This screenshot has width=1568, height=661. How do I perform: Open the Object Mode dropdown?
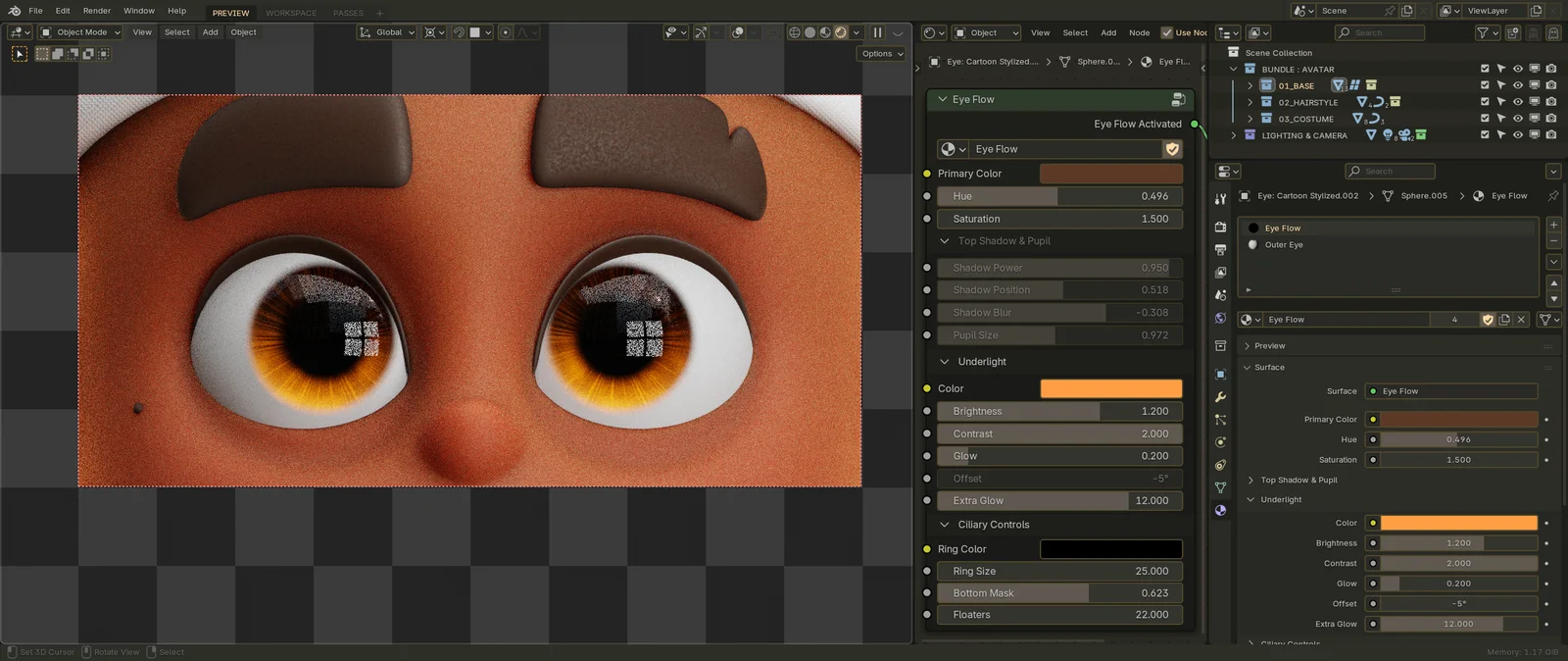[80, 32]
